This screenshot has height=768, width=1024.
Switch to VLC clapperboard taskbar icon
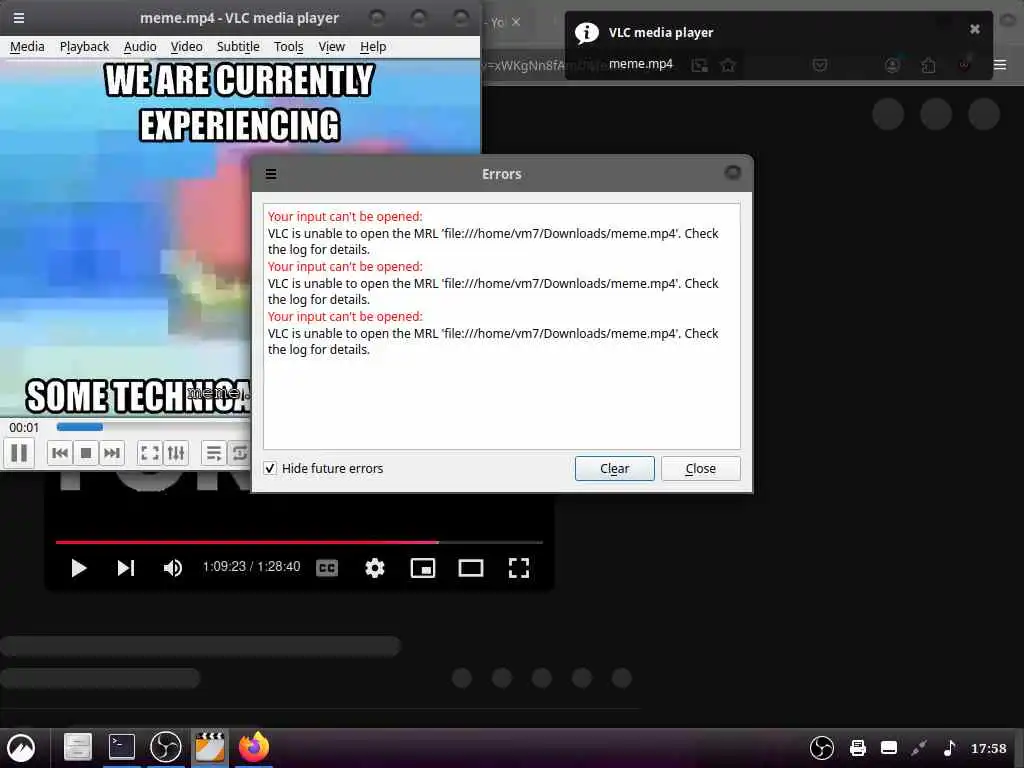(210, 748)
